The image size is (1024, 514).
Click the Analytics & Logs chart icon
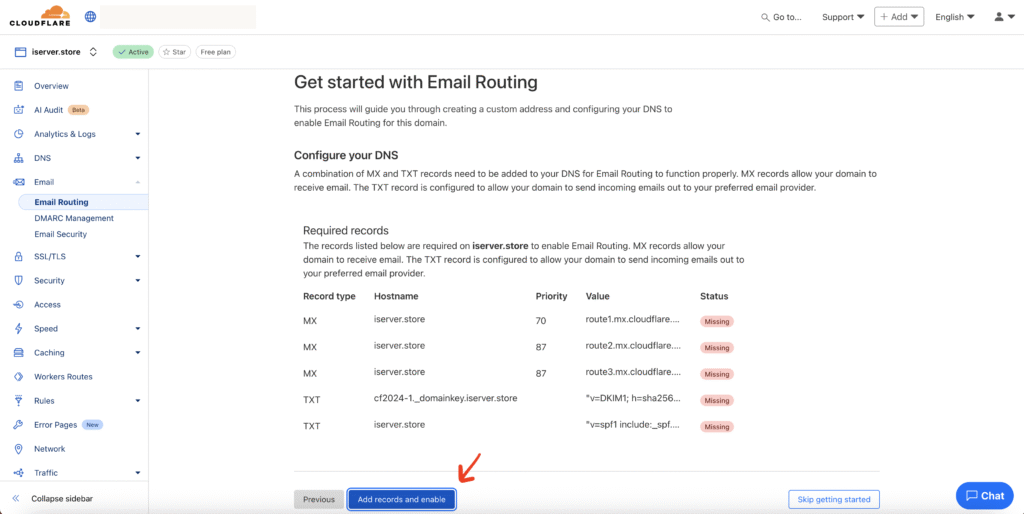pos(19,134)
